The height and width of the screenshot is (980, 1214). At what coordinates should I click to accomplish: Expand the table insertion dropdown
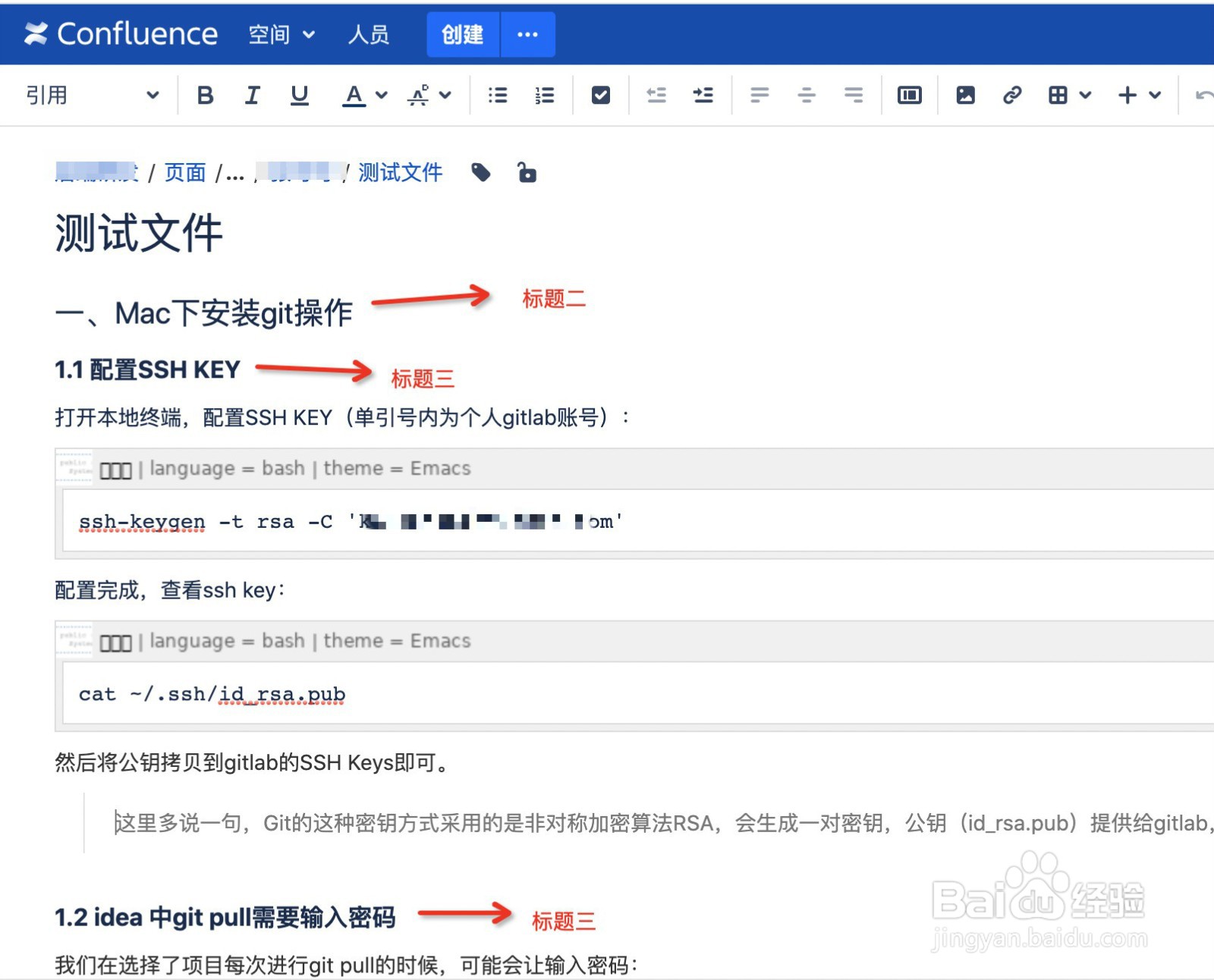[x=1086, y=94]
